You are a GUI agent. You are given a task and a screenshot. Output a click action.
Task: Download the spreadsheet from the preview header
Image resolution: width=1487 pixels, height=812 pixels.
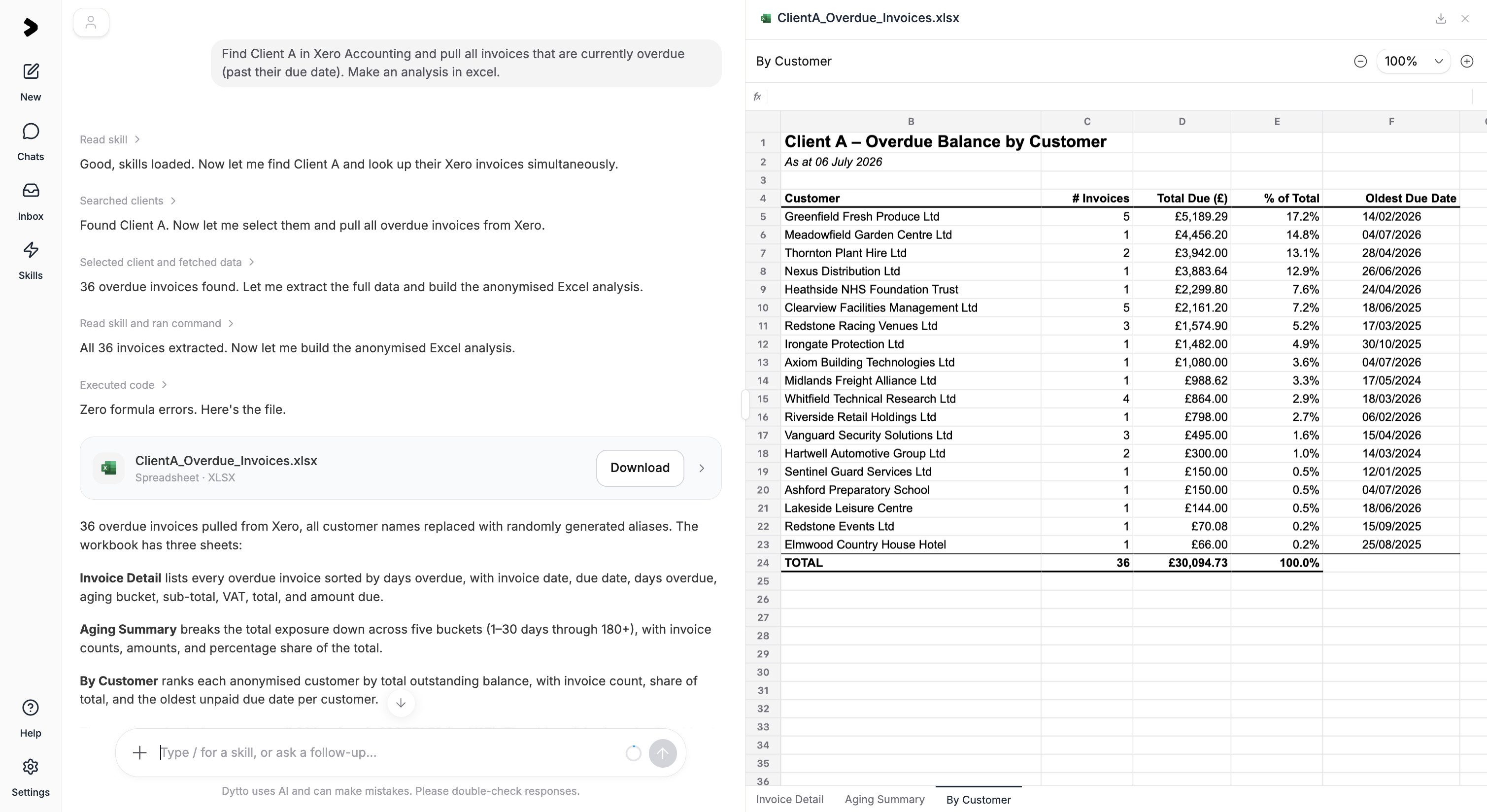(x=1440, y=18)
